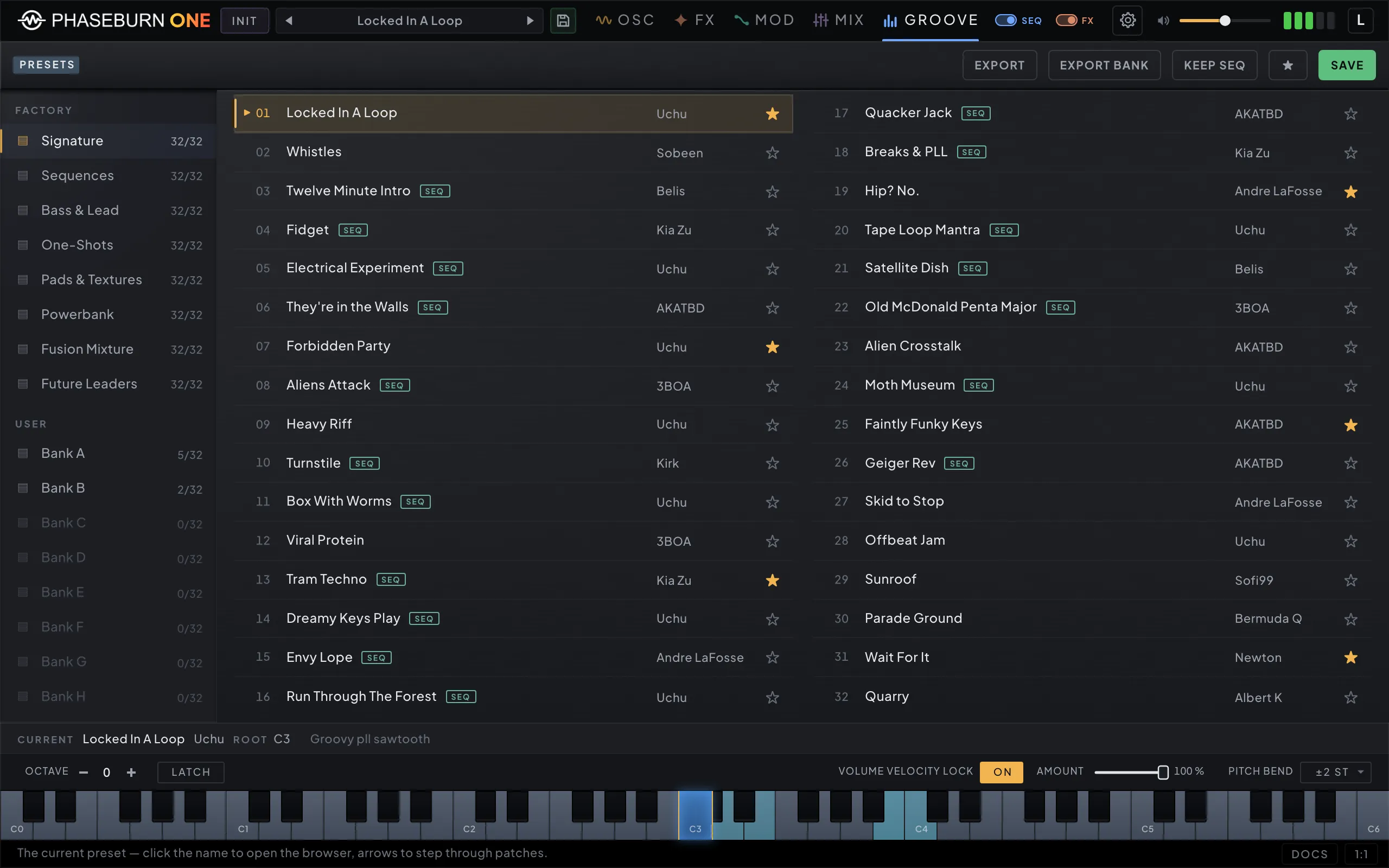This screenshot has width=1389, height=868.
Task: Click the INIT button
Action: click(245, 21)
